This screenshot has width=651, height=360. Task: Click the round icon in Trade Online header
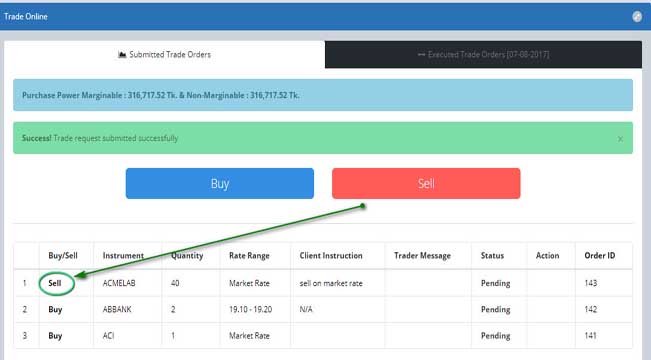(x=637, y=17)
